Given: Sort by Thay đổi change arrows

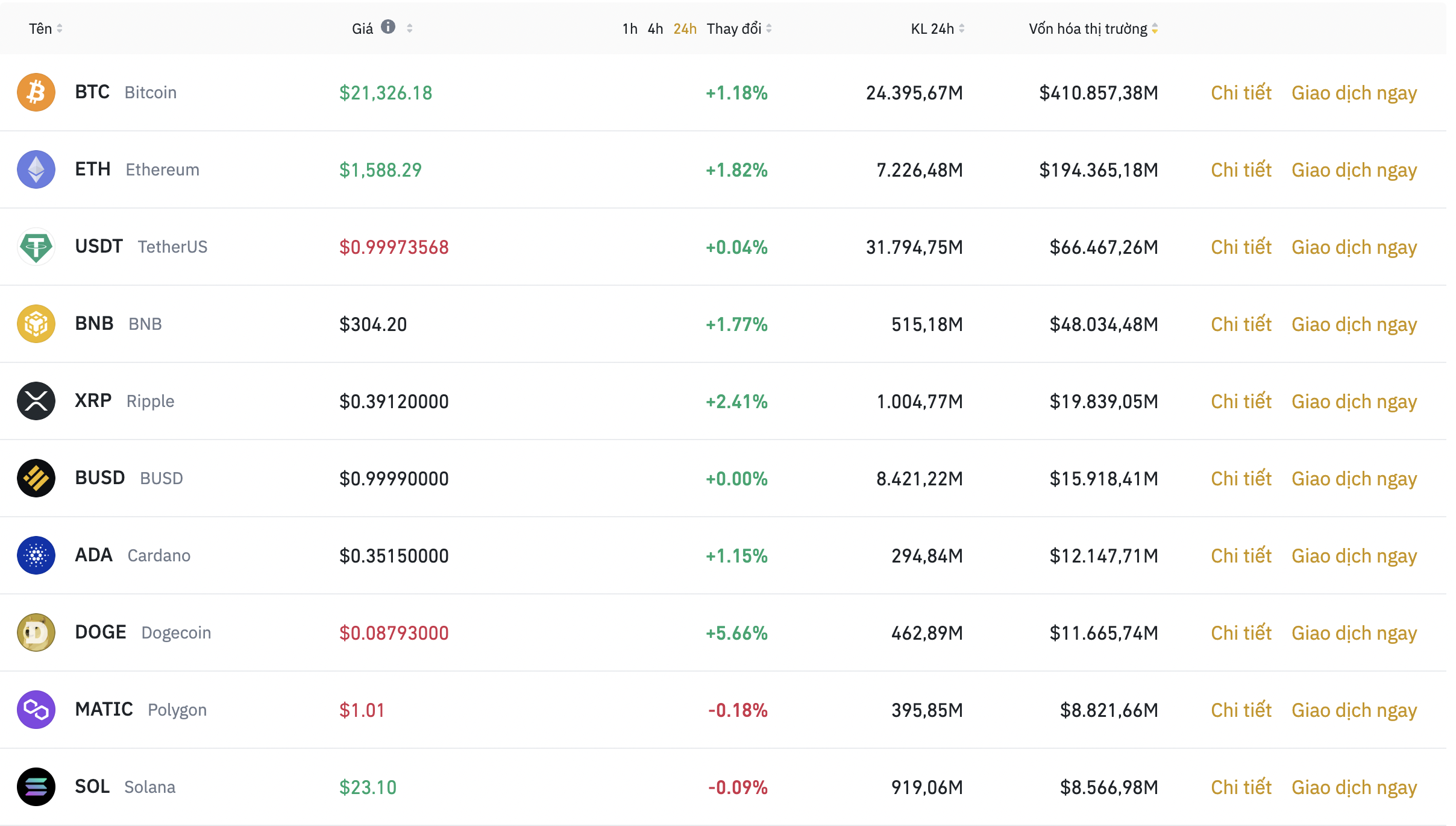Looking at the screenshot, I should tap(769, 28).
